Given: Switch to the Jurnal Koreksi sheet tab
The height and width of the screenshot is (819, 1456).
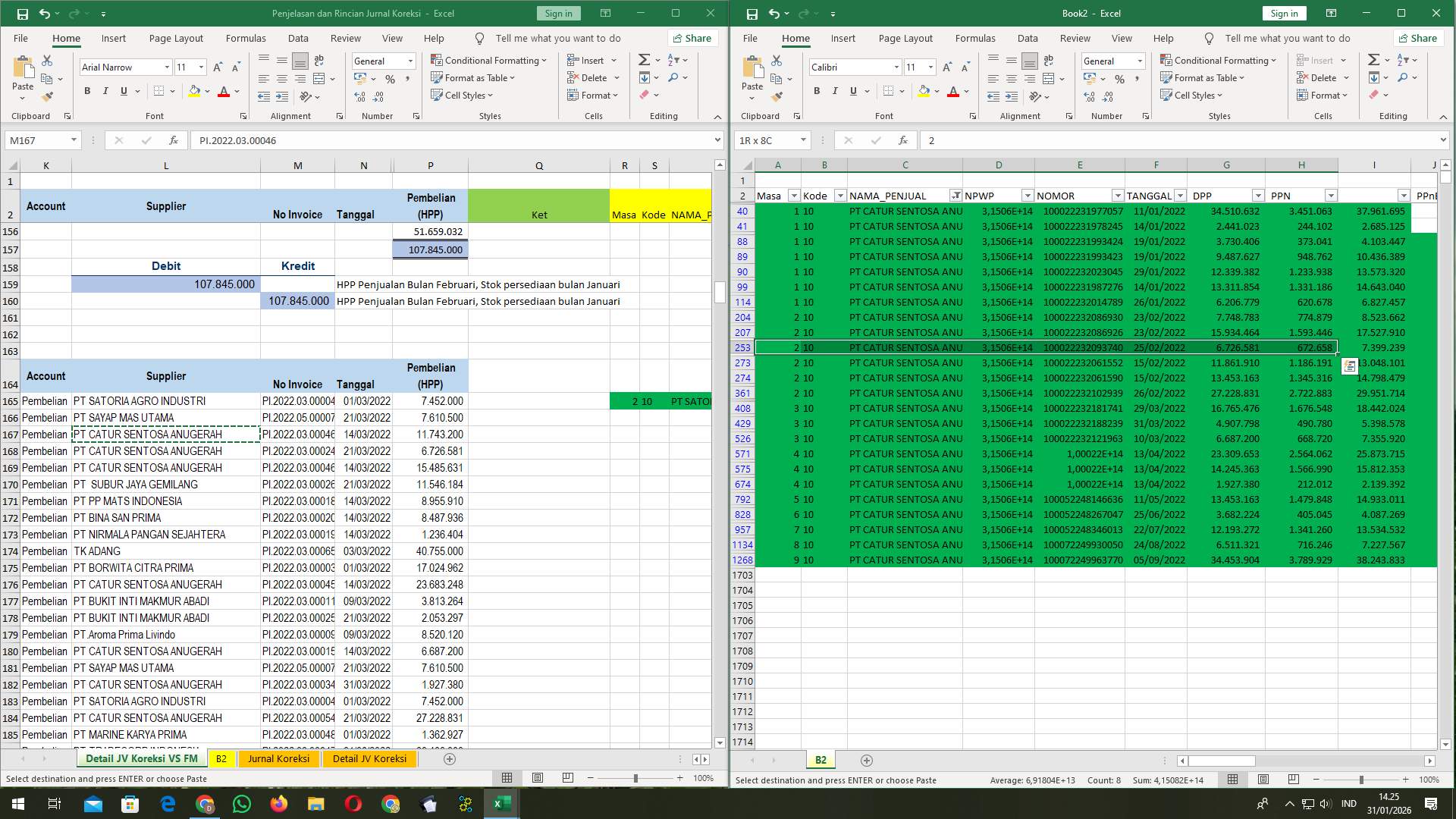Looking at the screenshot, I should [x=279, y=758].
